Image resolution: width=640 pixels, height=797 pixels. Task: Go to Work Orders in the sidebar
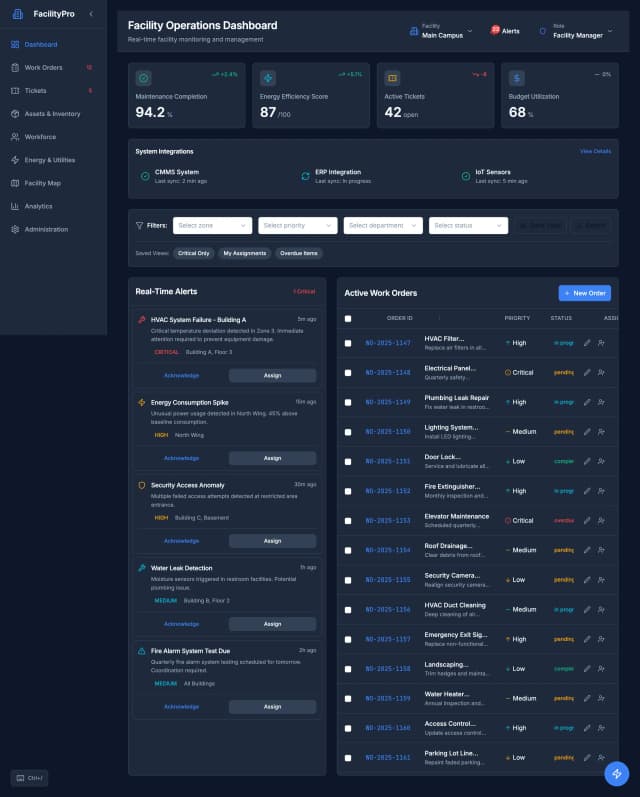point(43,68)
